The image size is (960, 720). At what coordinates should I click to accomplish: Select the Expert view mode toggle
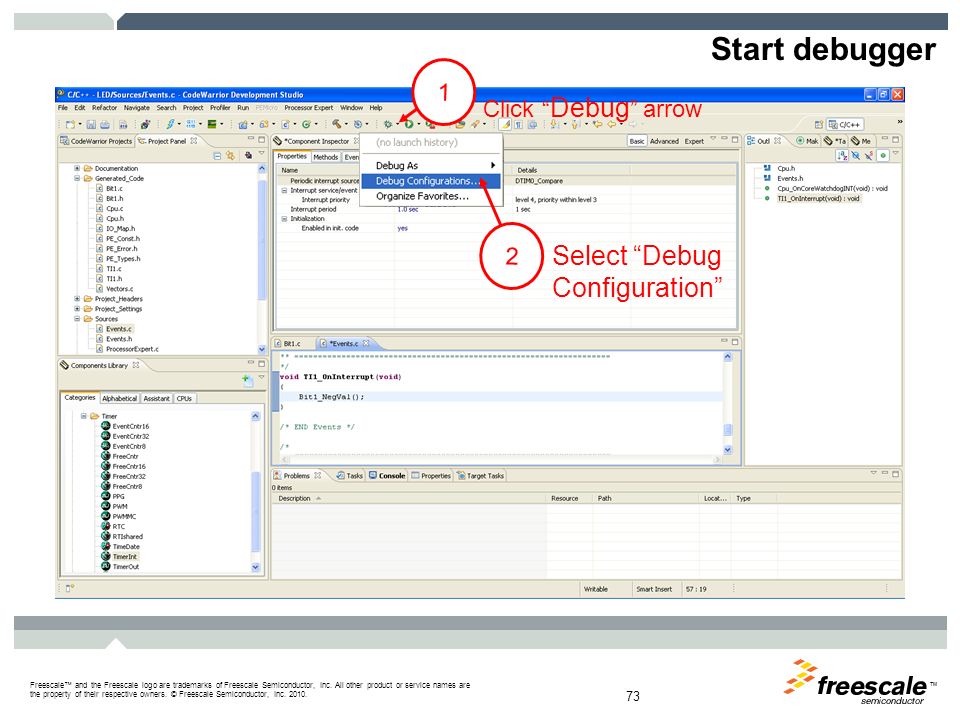tap(694, 141)
